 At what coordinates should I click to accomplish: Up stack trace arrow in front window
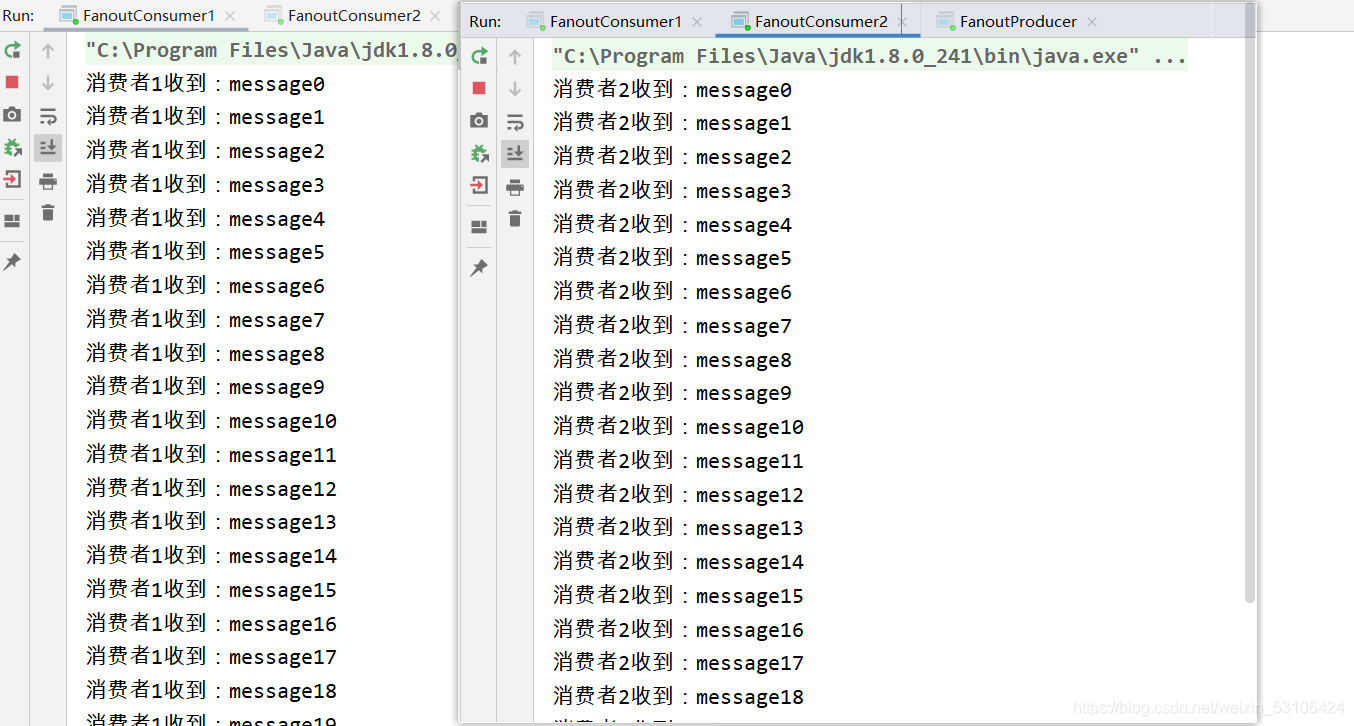pos(515,56)
